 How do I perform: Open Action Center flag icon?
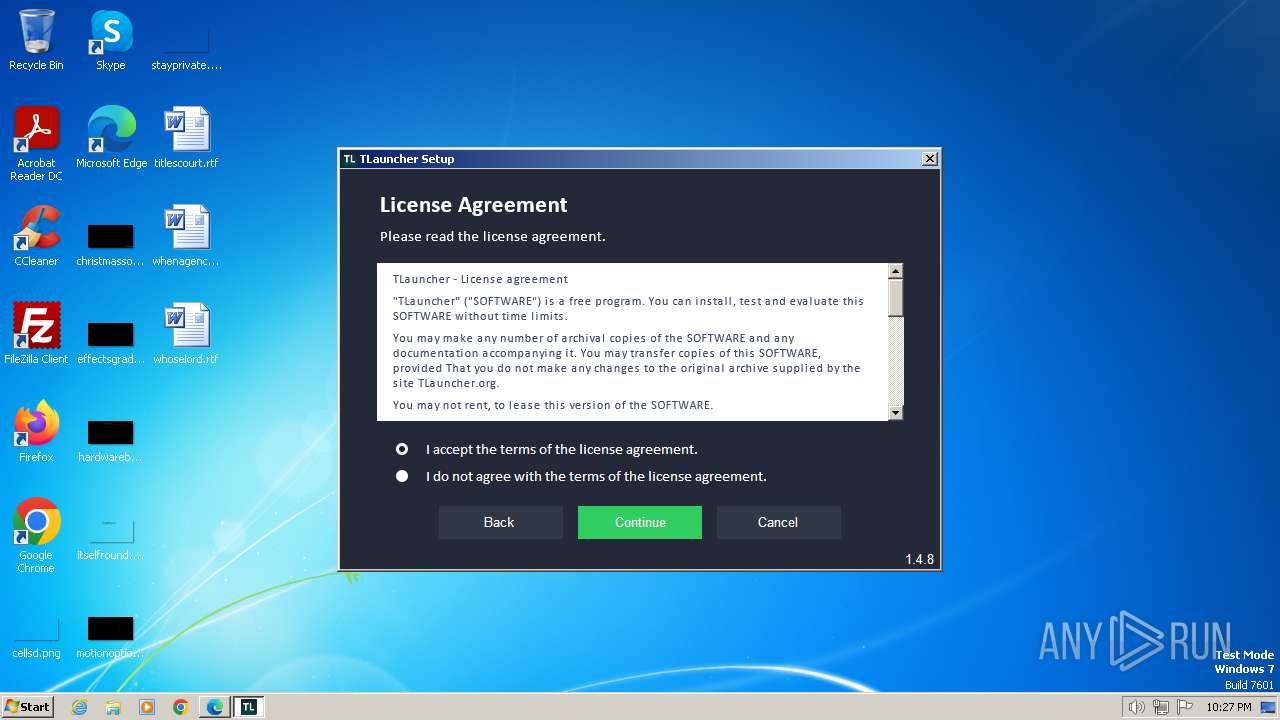[x=1185, y=707]
